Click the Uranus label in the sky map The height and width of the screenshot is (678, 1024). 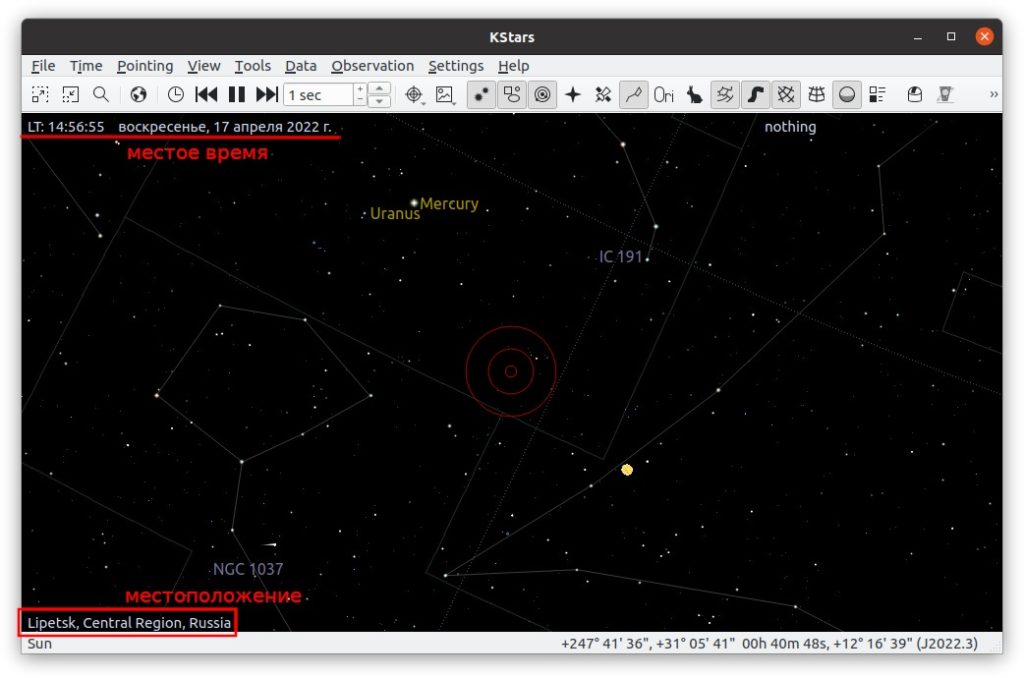tap(395, 214)
